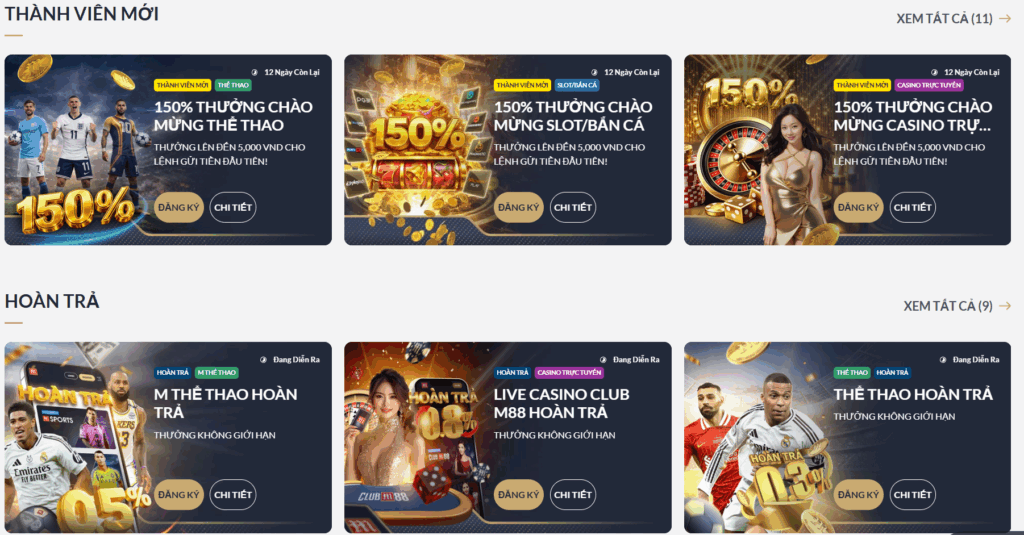Viewport: 1024px width, 535px height.
Task: Select the purple CASINO TRỰC TUYẾN tag in Hoàn Trả
Action: coord(569,373)
